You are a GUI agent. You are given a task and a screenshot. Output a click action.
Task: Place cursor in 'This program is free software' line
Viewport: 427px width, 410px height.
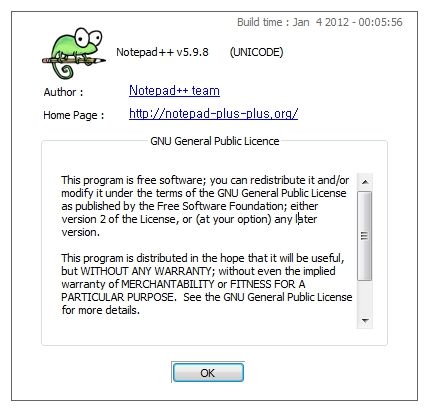coord(205,180)
